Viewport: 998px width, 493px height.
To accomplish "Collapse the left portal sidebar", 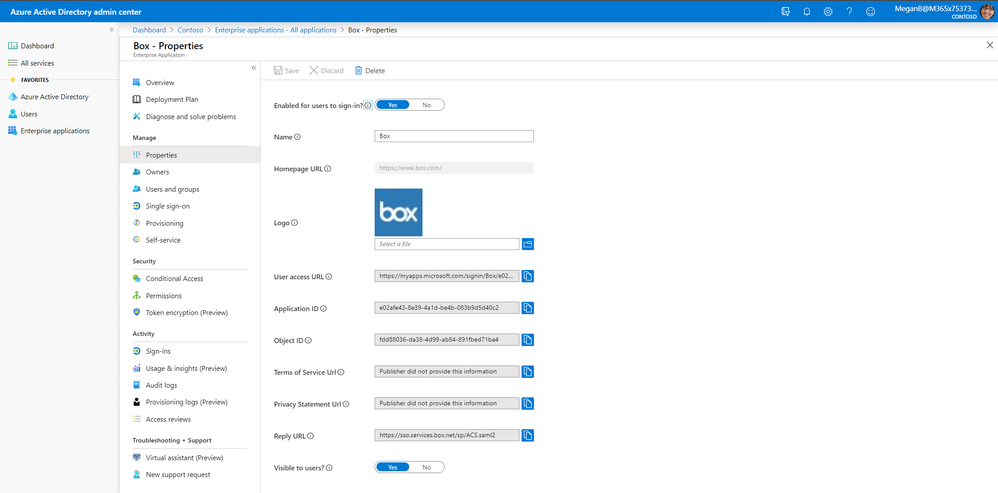I will (x=112, y=29).
